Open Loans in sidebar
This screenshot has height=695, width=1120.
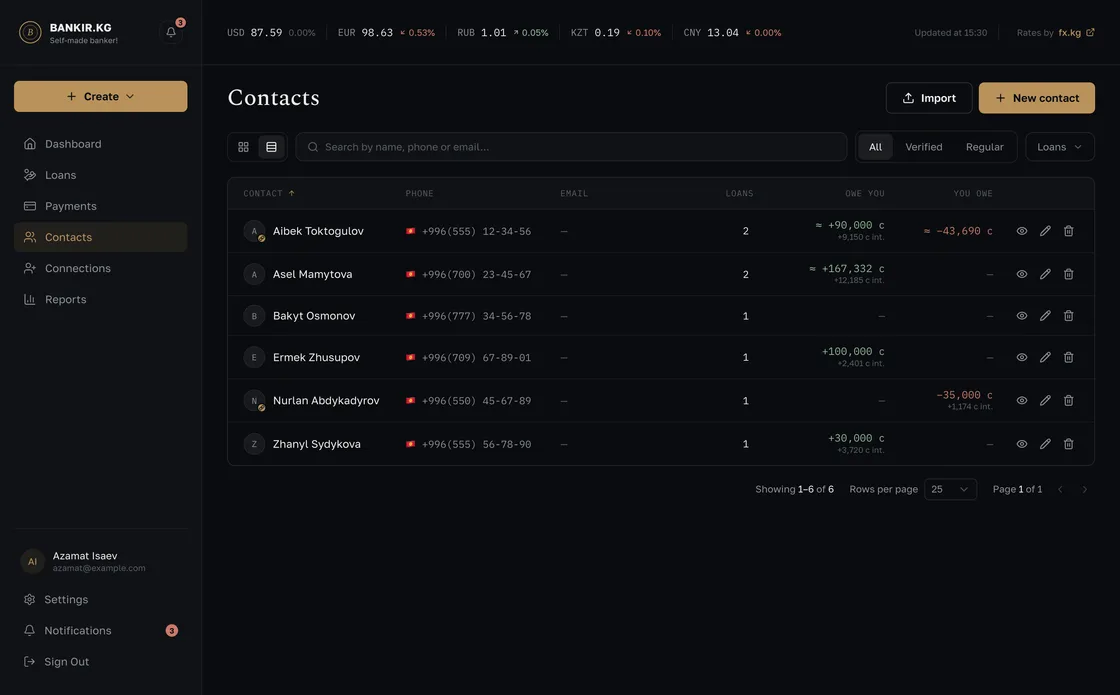tap(101, 175)
